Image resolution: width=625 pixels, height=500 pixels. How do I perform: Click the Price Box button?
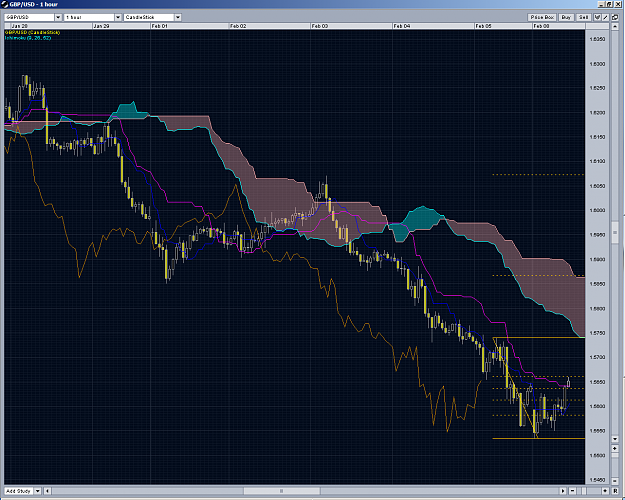(542, 17)
